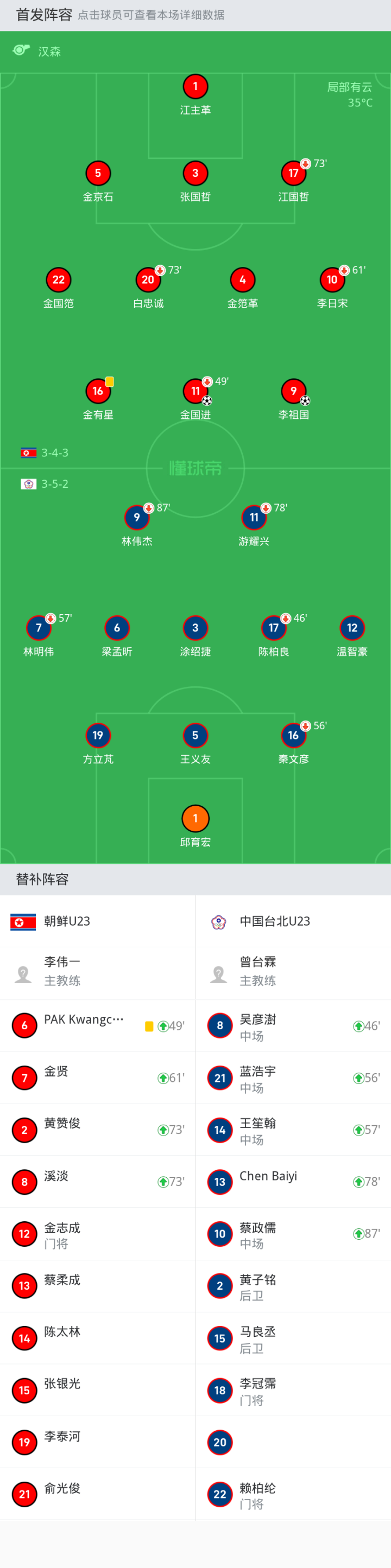Select orange goalkeeper 1 邱育宏
This screenshot has width=391, height=1568.
pos(195,818)
